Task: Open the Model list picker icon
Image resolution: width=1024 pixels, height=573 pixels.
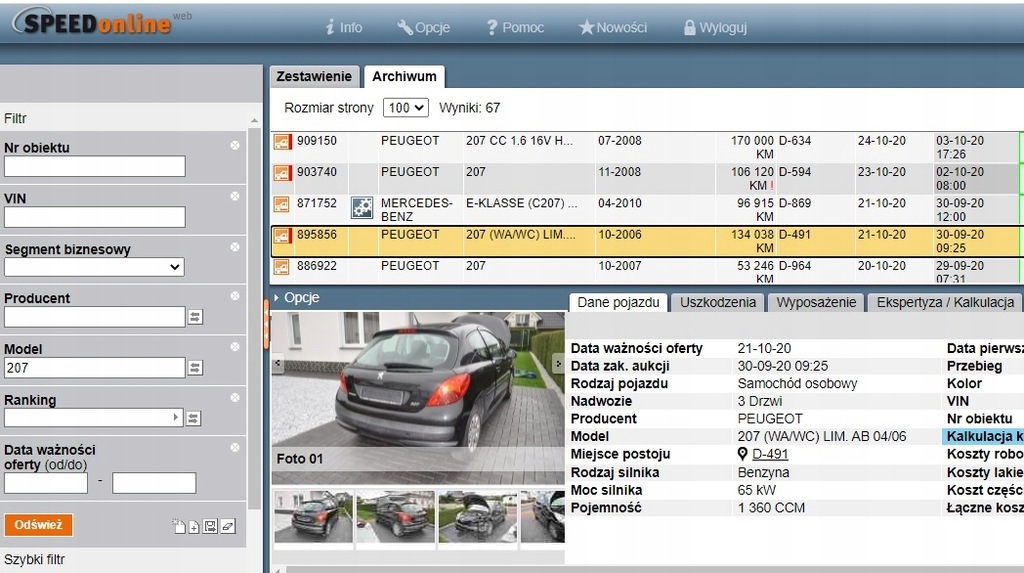Action: (x=195, y=368)
